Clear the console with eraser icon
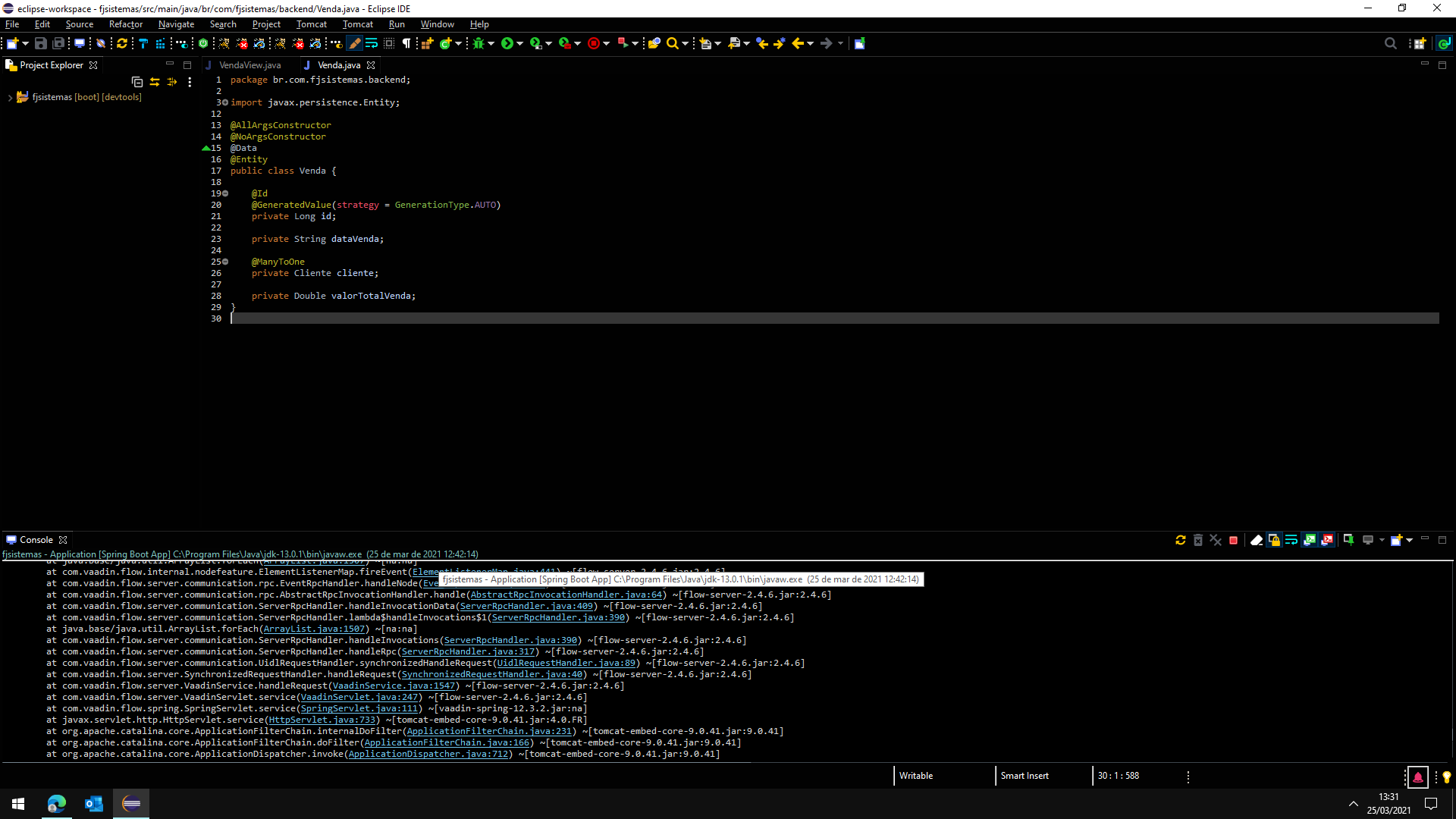This screenshot has height=819, width=1456. point(1256,540)
